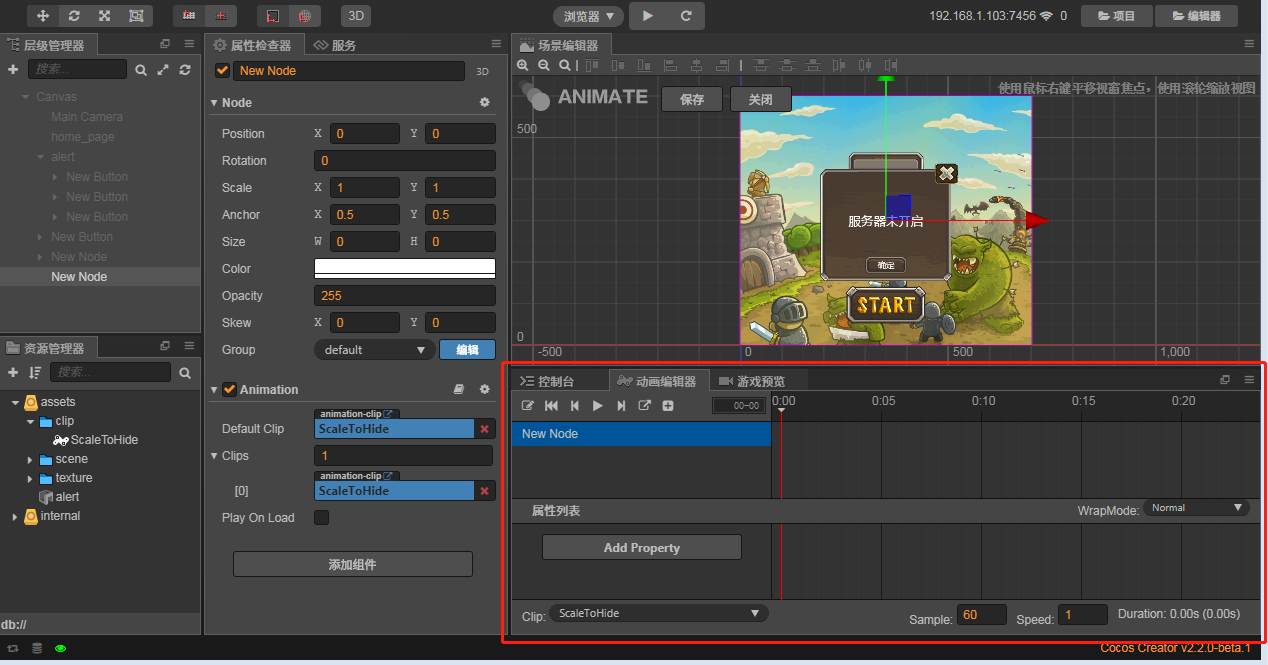Click the 保存 save button in scene
This screenshot has width=1268, height=665.
tap(692, 100)
